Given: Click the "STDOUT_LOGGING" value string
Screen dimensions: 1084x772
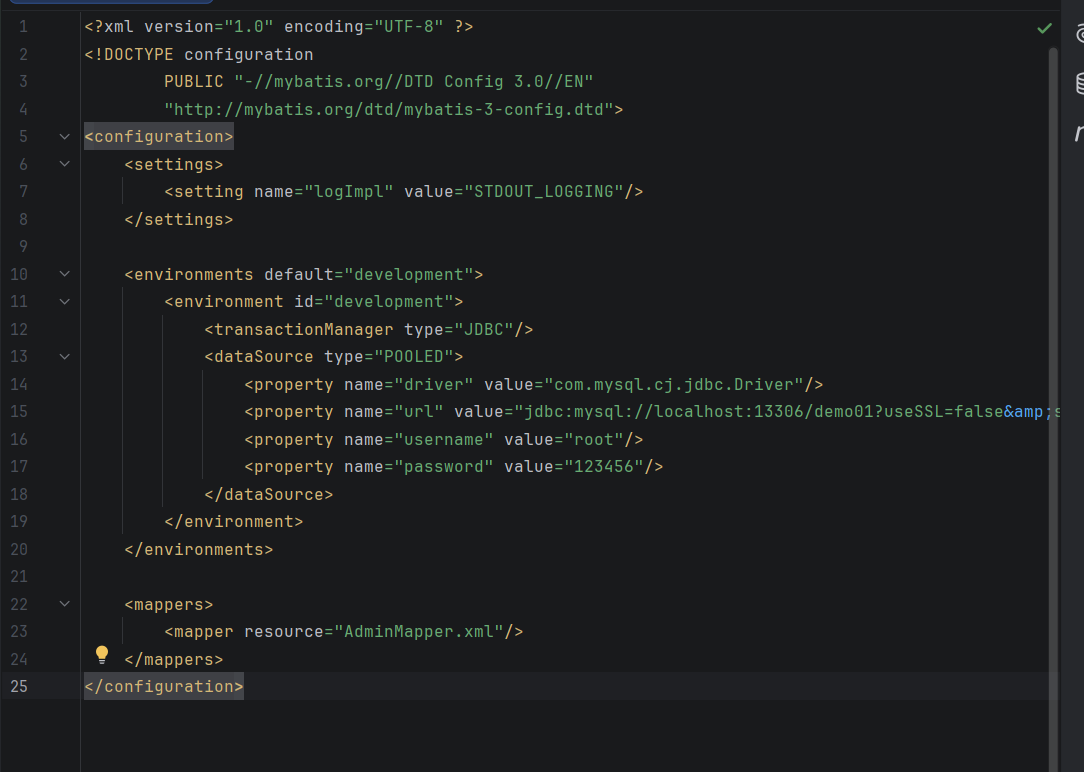Looking at the screenshot, I should tap(544, 191).
